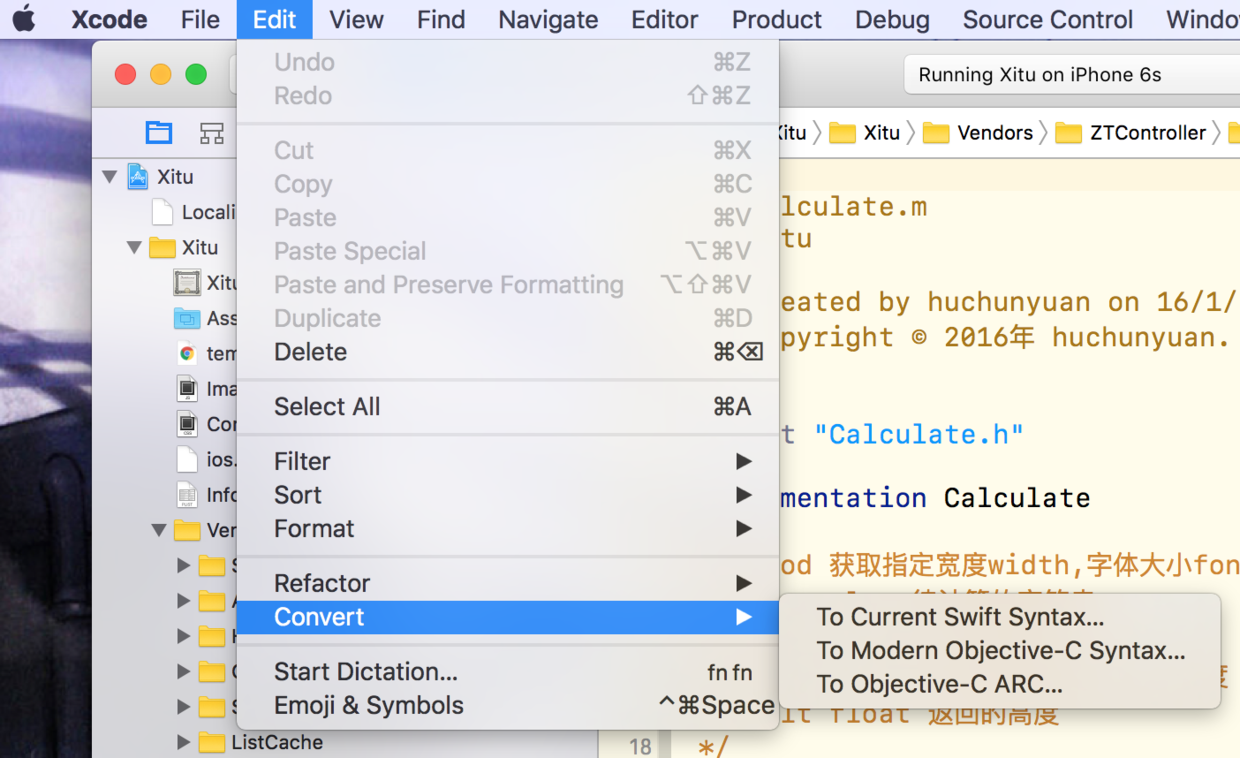Click the ListCache folder icon

tap(211, 742)
